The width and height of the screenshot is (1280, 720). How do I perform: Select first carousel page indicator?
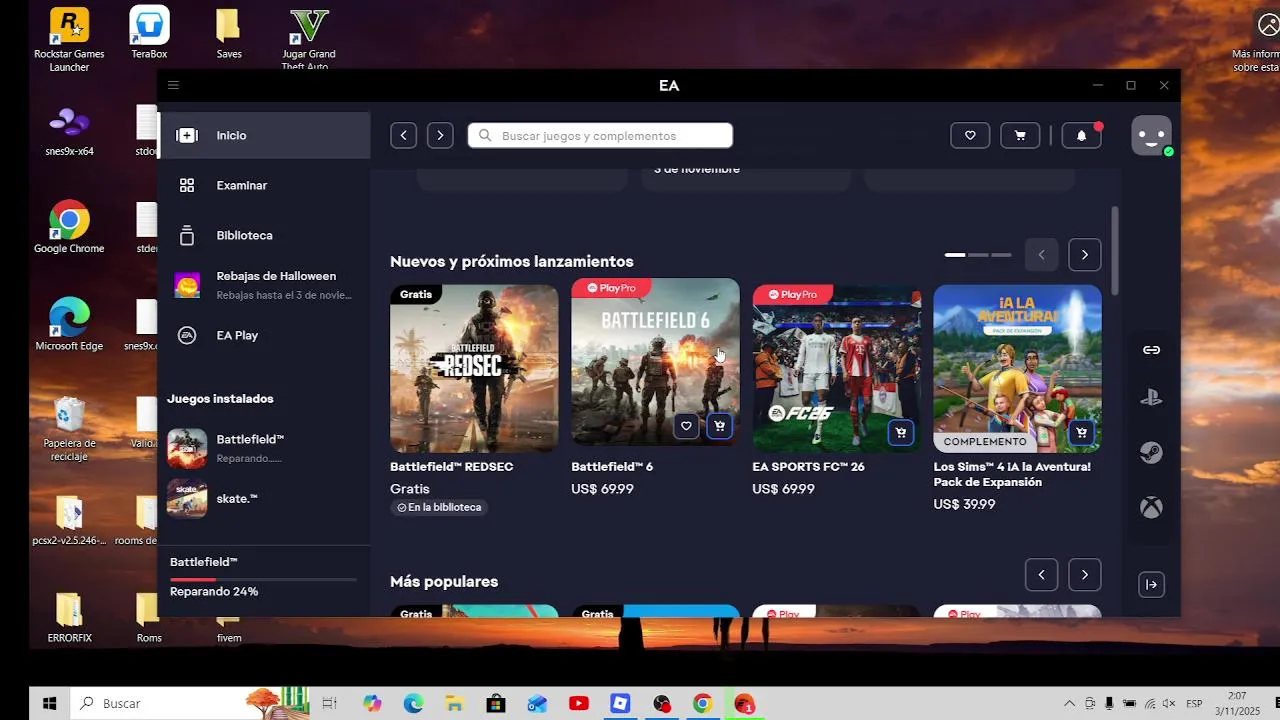[955, 255]
